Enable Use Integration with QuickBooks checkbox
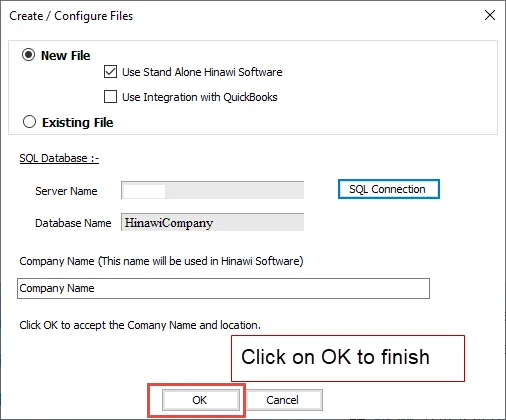This screenshot has width=506, height=420. (110, 97)
